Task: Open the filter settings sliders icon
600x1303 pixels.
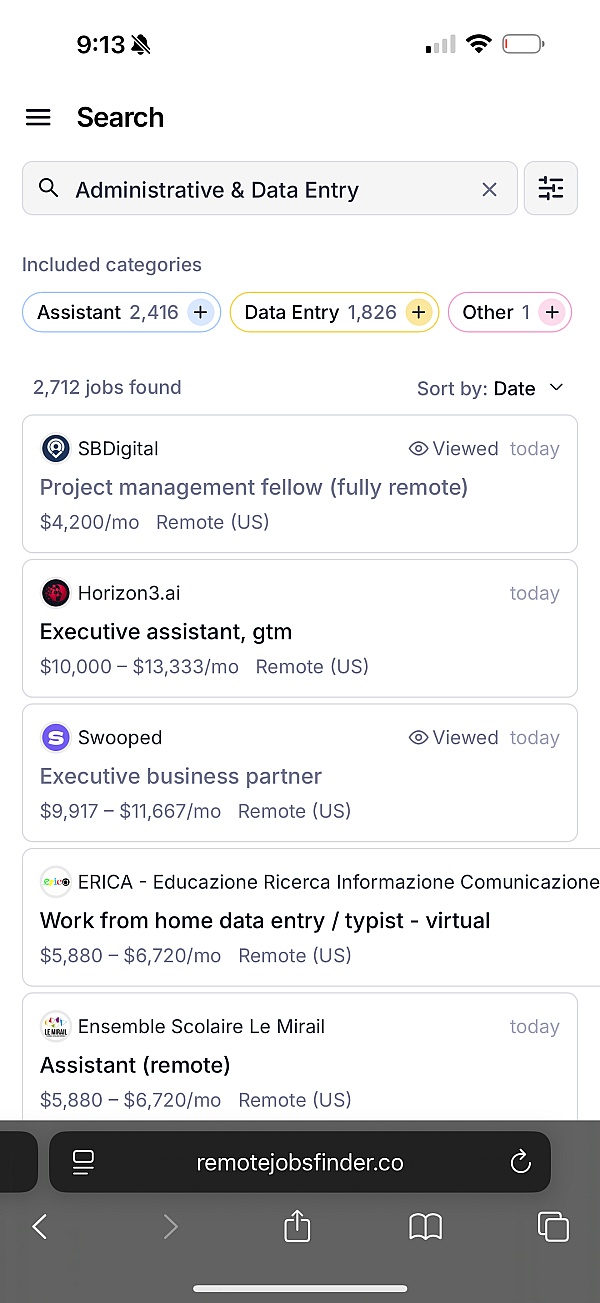Action: (551, 188)
